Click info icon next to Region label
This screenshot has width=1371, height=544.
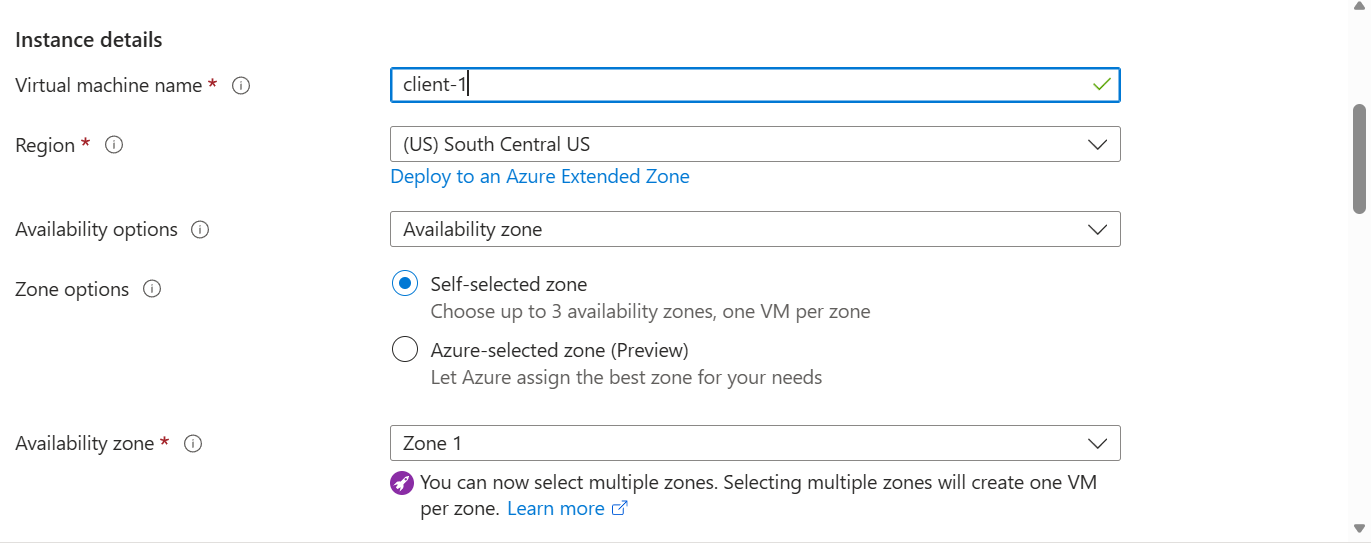[114, 145]
